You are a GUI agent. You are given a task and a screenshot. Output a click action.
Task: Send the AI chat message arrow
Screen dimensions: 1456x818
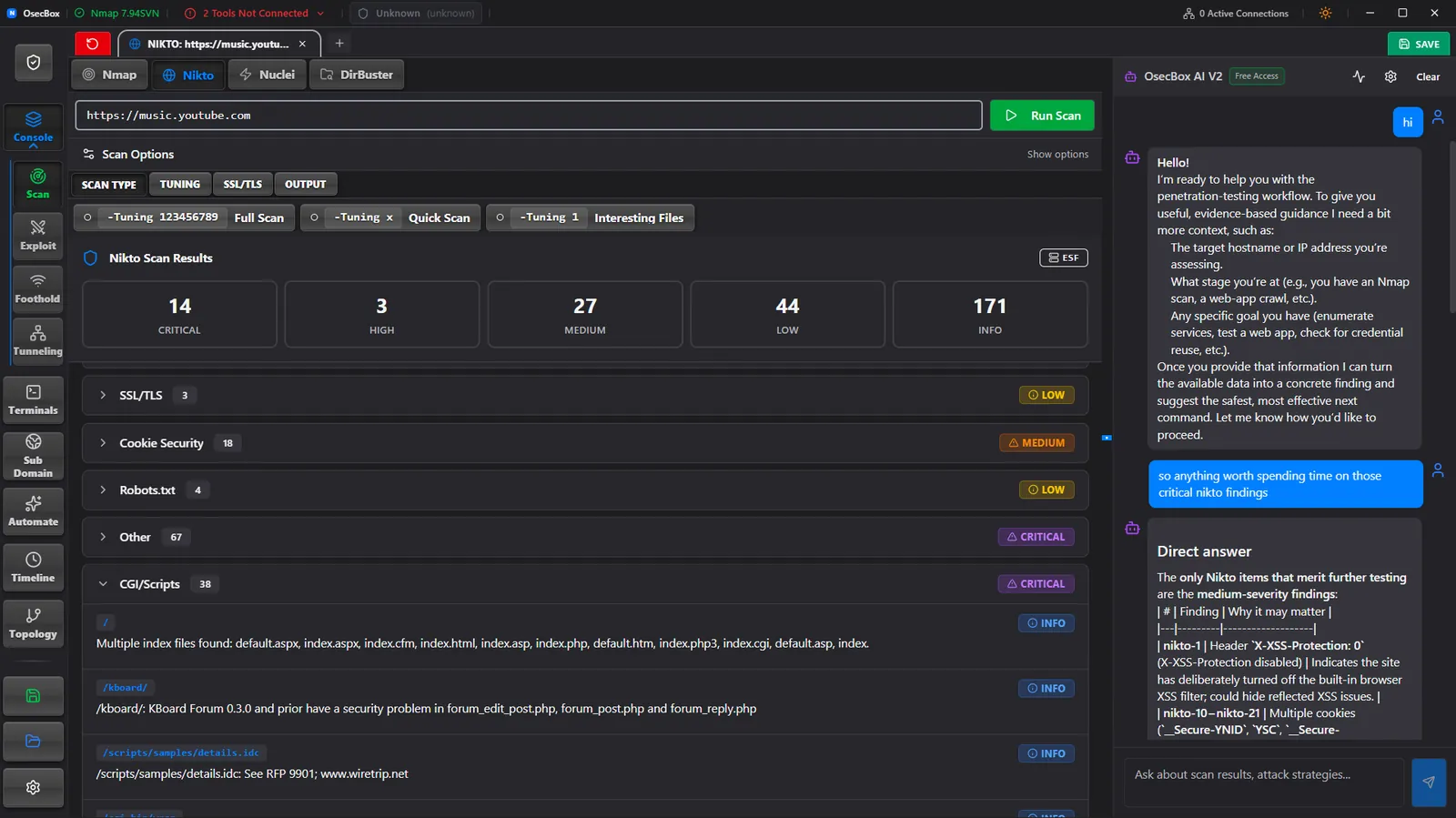pyautogui.click(x=1429, y=782)
